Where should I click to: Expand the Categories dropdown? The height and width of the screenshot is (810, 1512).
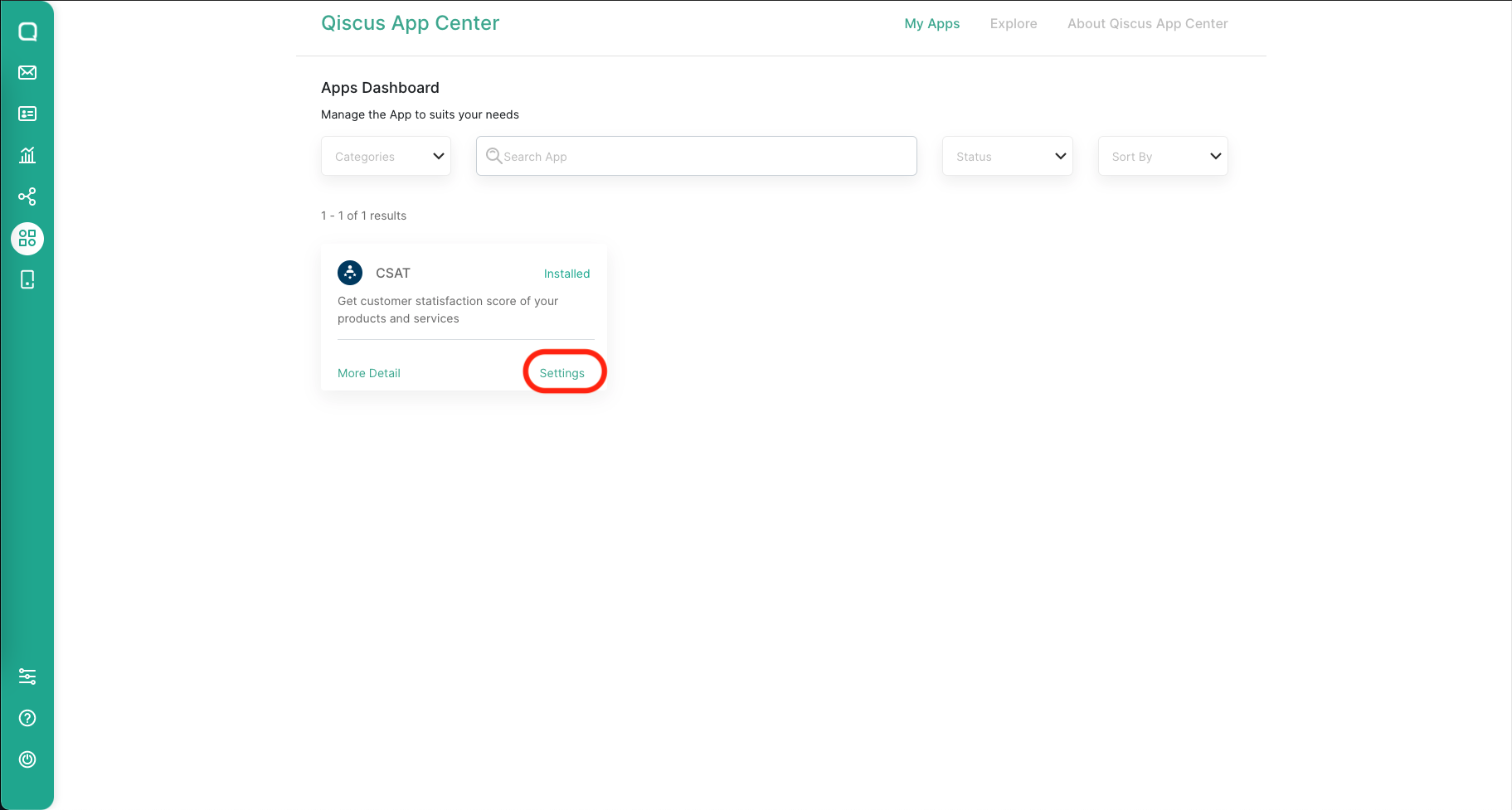click(x=386, y=157)
